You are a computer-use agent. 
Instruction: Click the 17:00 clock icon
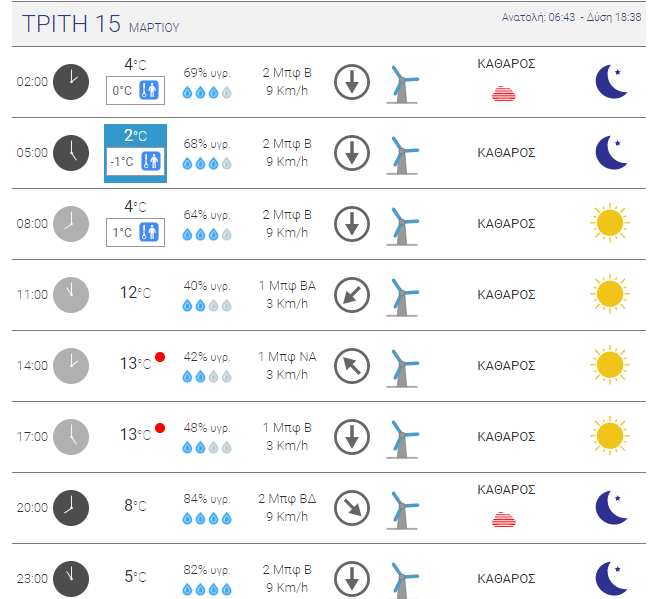coord(70,436)
